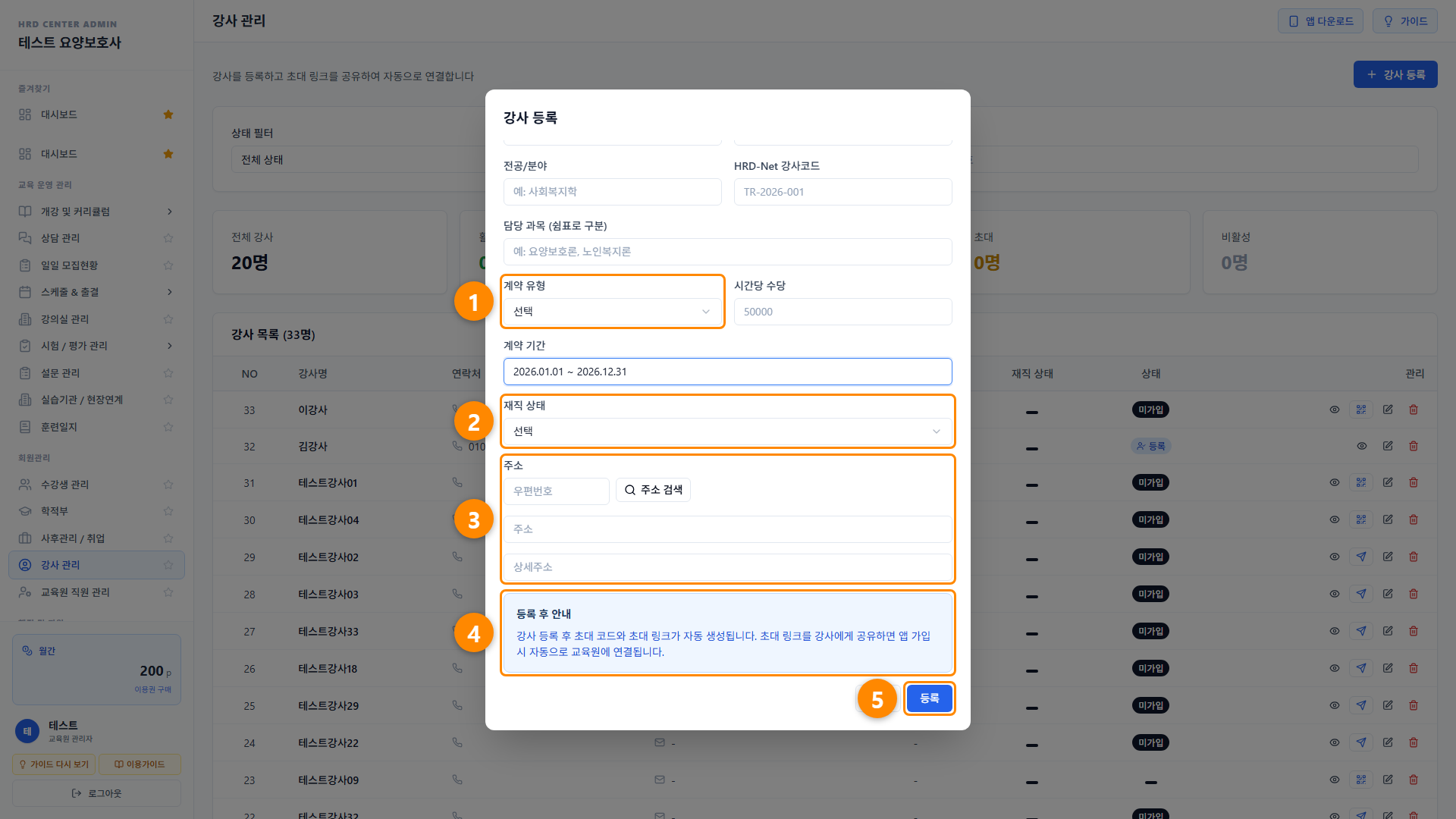Image resolution: width=1456 pixels, height=819 pixels.
Task: Expand 개강 및 커리큘럼 menu
Action: click(x=96, y=212)
